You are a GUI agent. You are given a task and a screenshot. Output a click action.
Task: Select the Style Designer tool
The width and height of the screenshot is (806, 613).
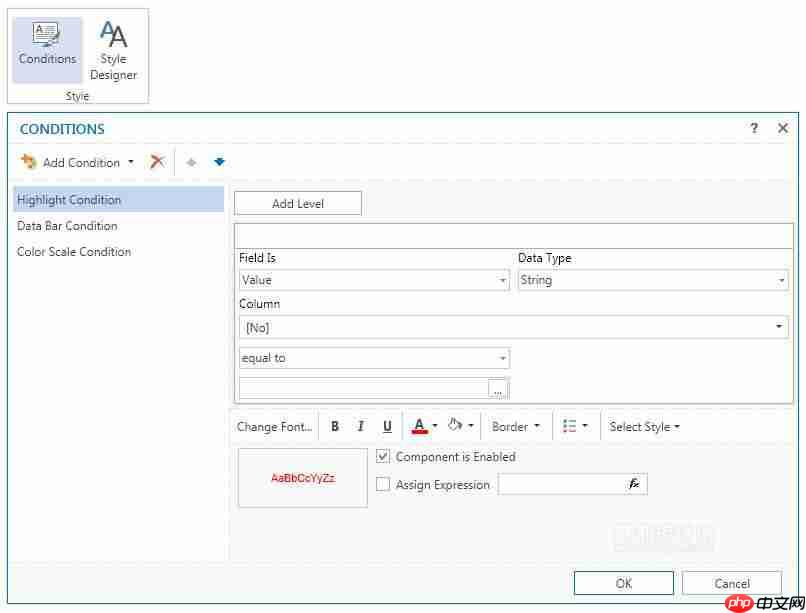tap(113, 44)
